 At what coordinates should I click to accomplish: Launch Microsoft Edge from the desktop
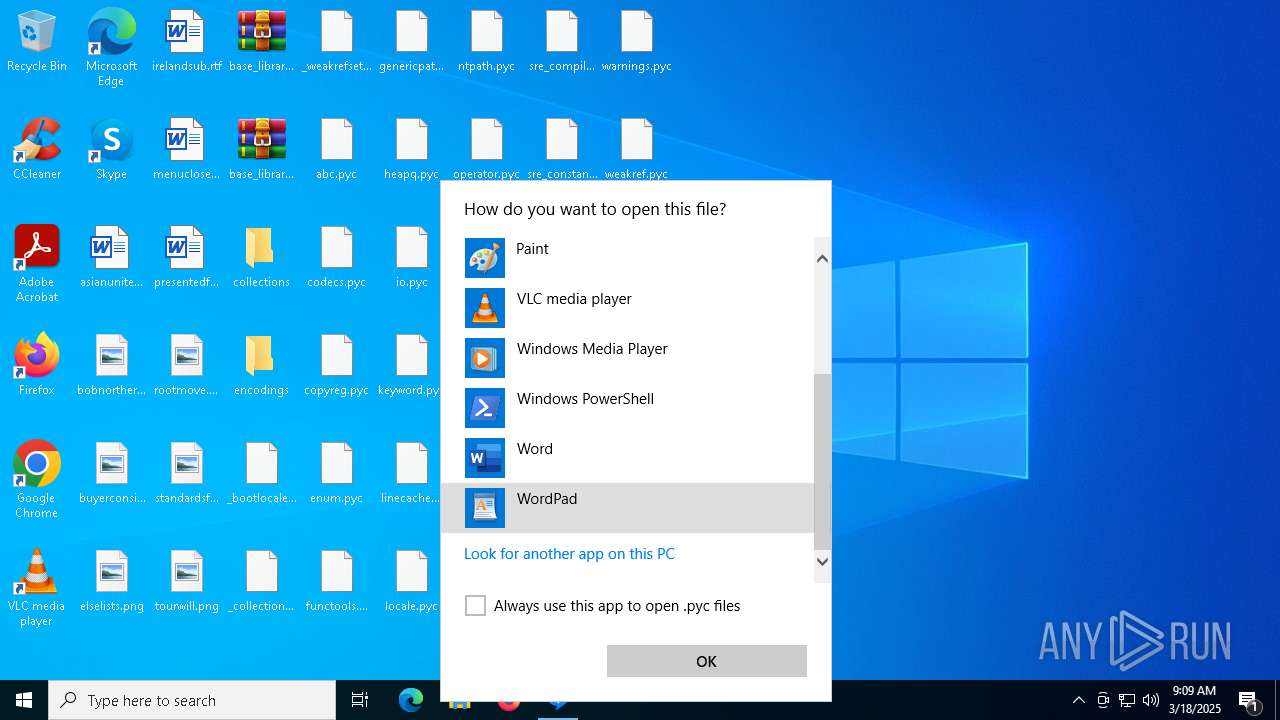111,48
